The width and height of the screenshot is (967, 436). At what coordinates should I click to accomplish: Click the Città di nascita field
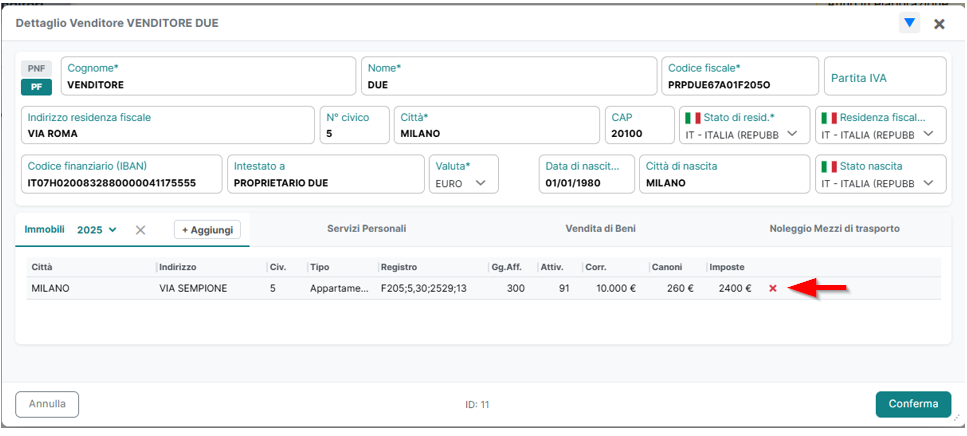(725, 174)
